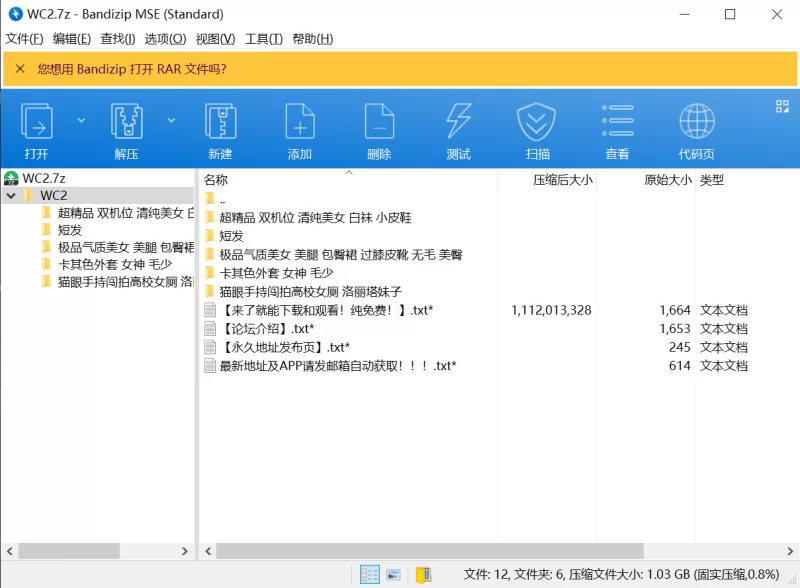Open the 查看 (View) list tool
800x588 pixels.
[x=617, y=121]
